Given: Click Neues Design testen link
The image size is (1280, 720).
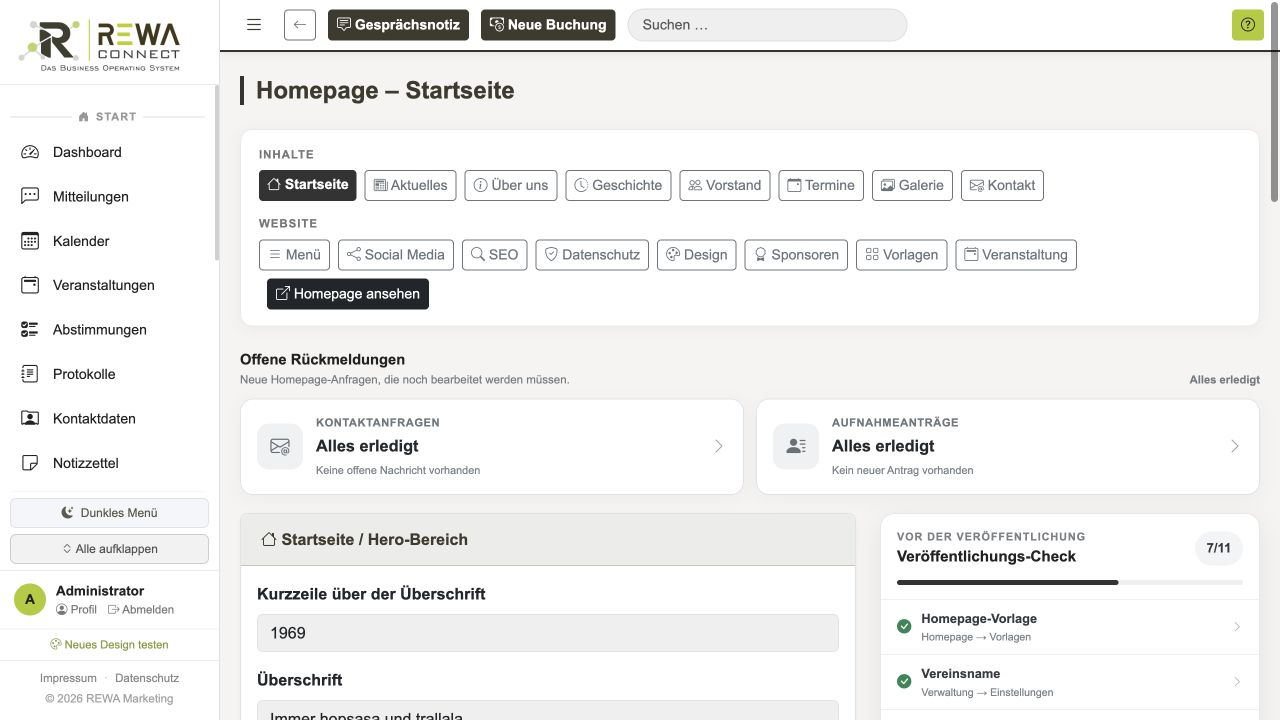Looking at the screenshot, I should click(x=109, y=645).
